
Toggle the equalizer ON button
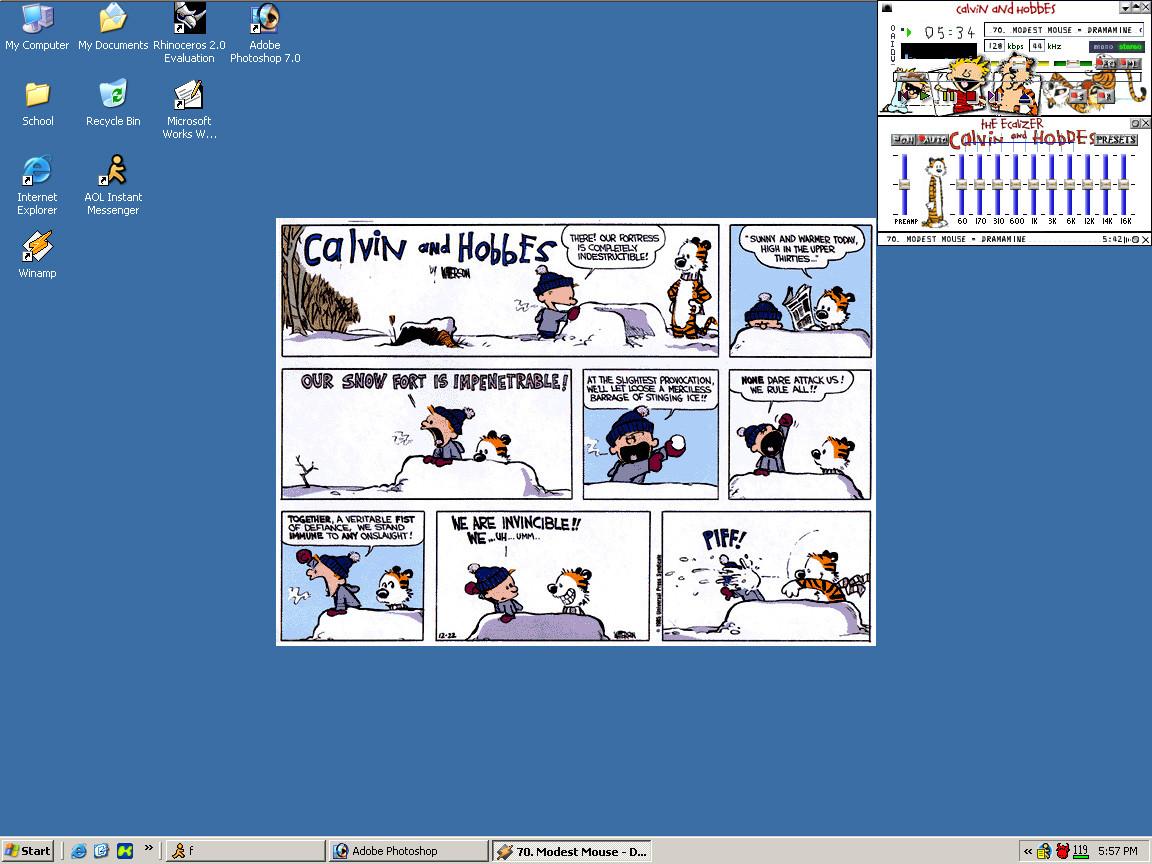[x=903, y=140]
